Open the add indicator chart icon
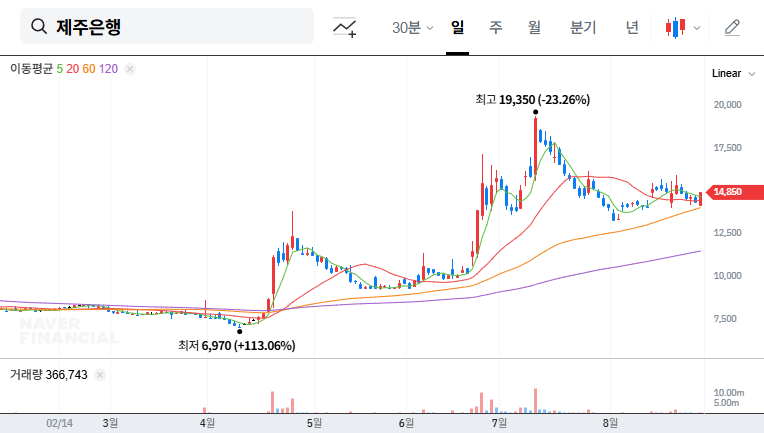 [345, 27]
